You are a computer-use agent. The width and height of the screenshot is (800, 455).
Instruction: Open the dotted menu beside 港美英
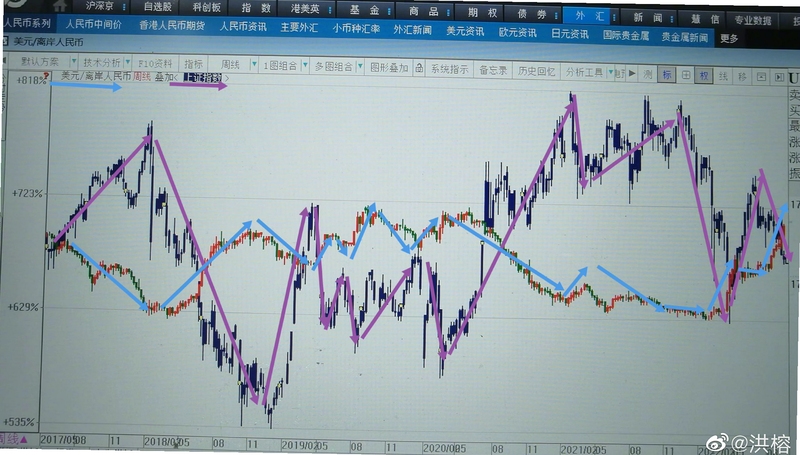click(x=331, y=10)
